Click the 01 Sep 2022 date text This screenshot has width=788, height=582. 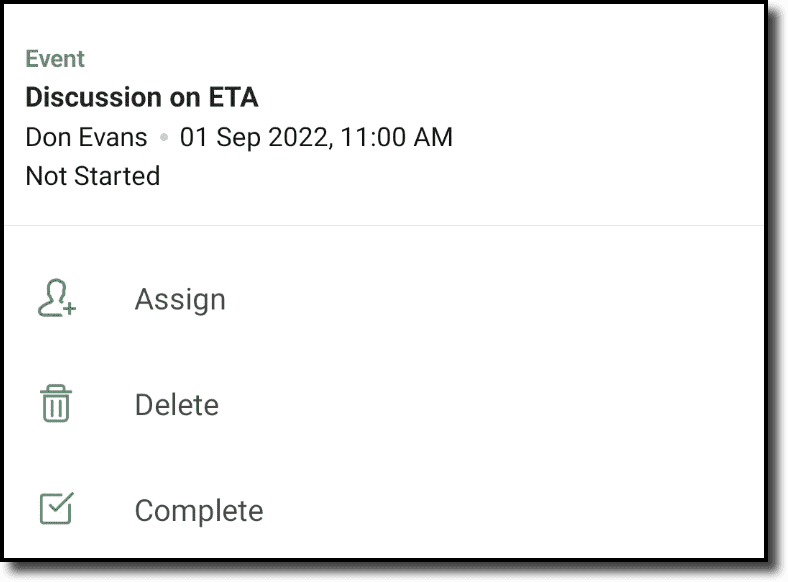point(254,137)
